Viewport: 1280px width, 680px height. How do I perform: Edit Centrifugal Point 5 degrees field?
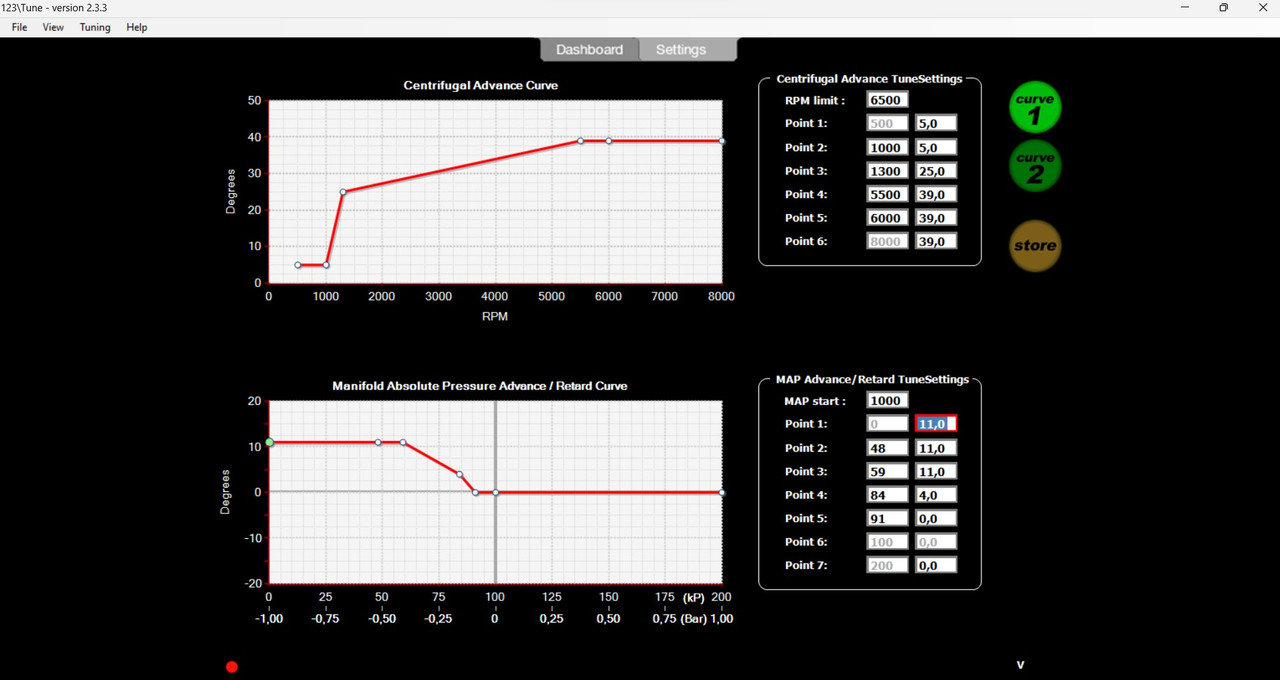point(936,217)
